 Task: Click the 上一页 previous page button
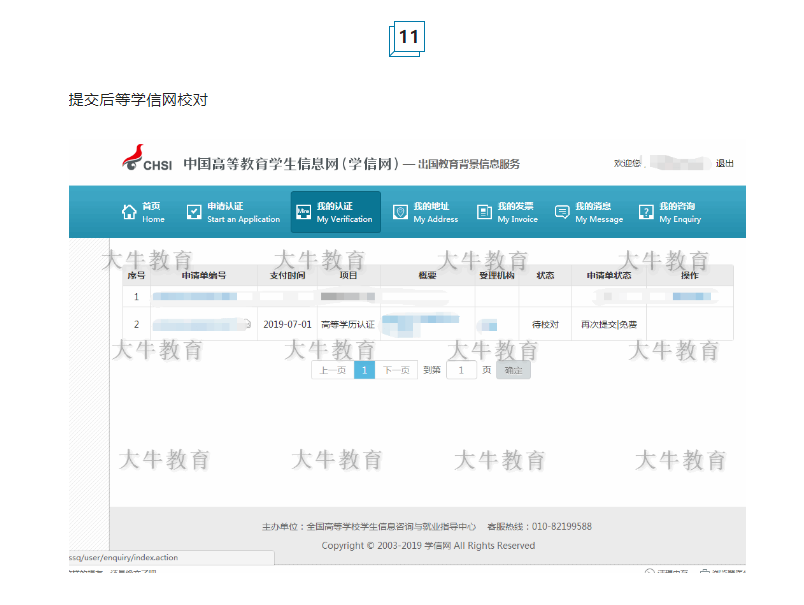pyautogui.click(x=333, y=370)
